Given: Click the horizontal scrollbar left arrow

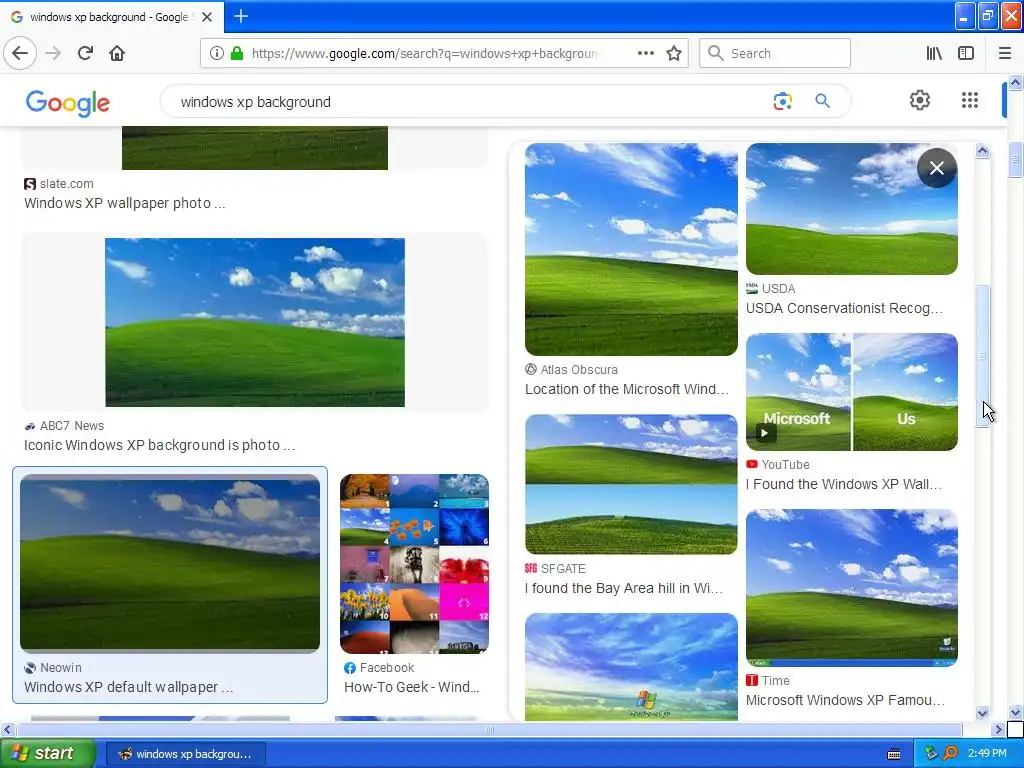Looking at the screenshot, I should point(7,729).
